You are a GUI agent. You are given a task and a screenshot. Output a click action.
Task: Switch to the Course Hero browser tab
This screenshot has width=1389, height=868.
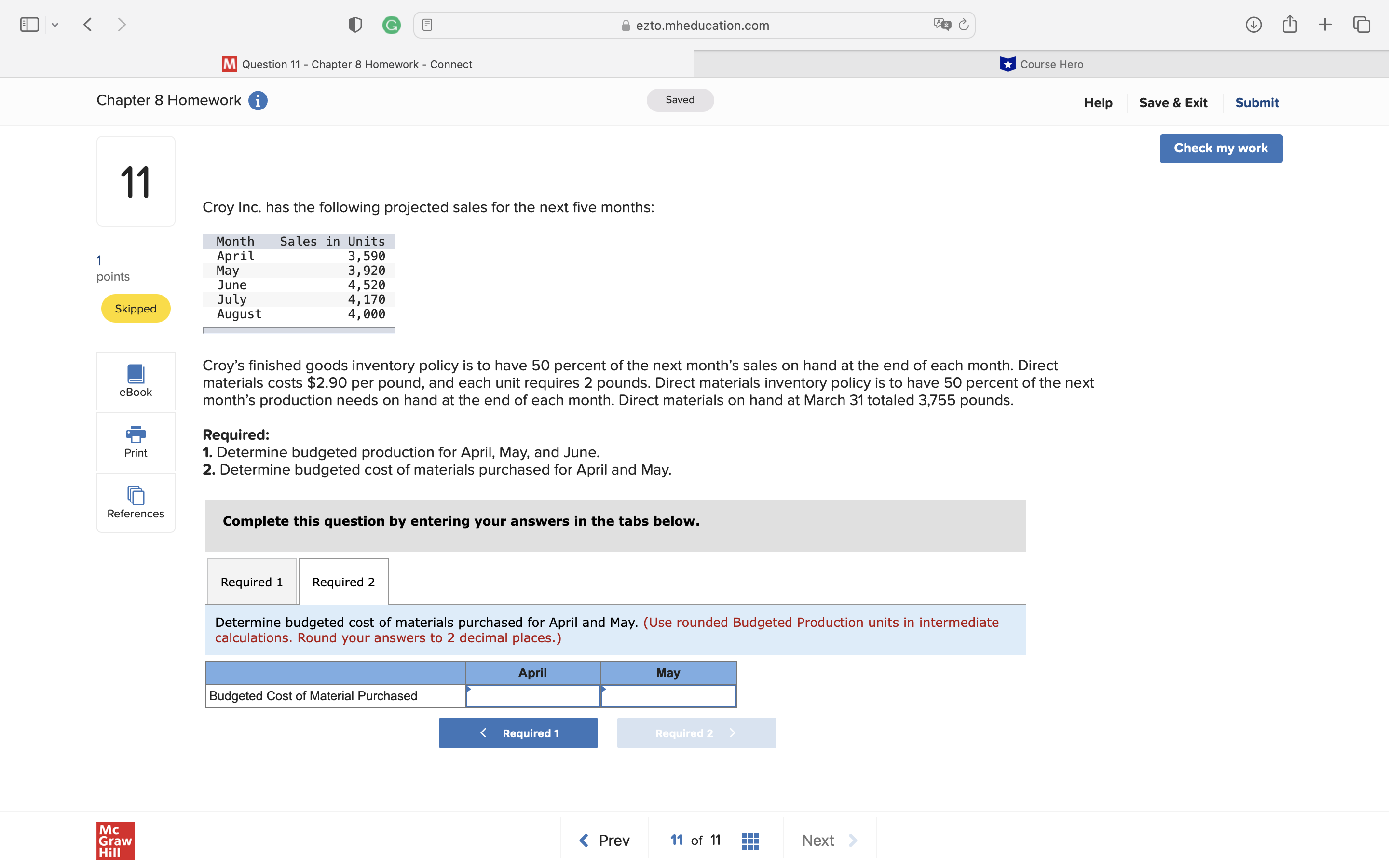(x=1041, y=64)
